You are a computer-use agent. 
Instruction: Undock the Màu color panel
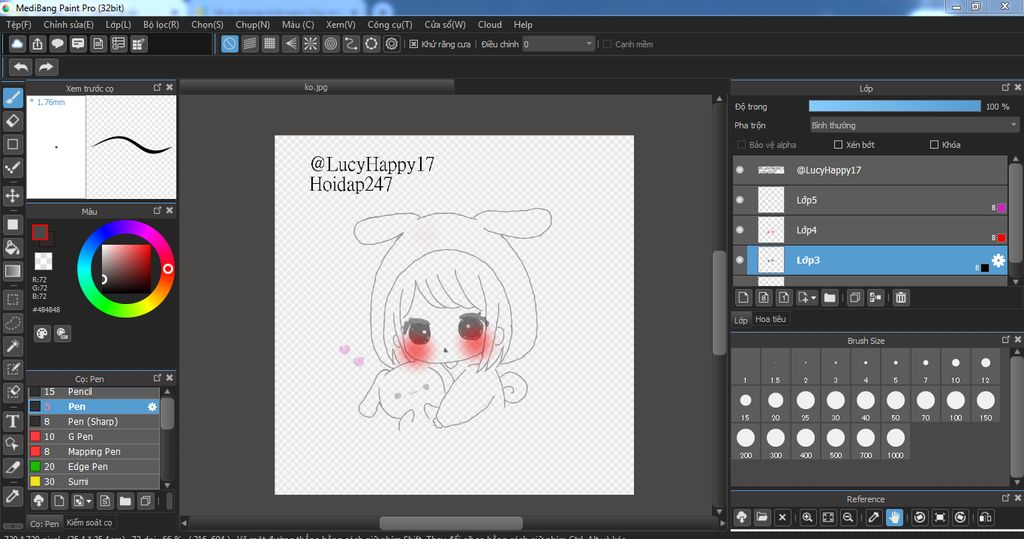[157, 210]
